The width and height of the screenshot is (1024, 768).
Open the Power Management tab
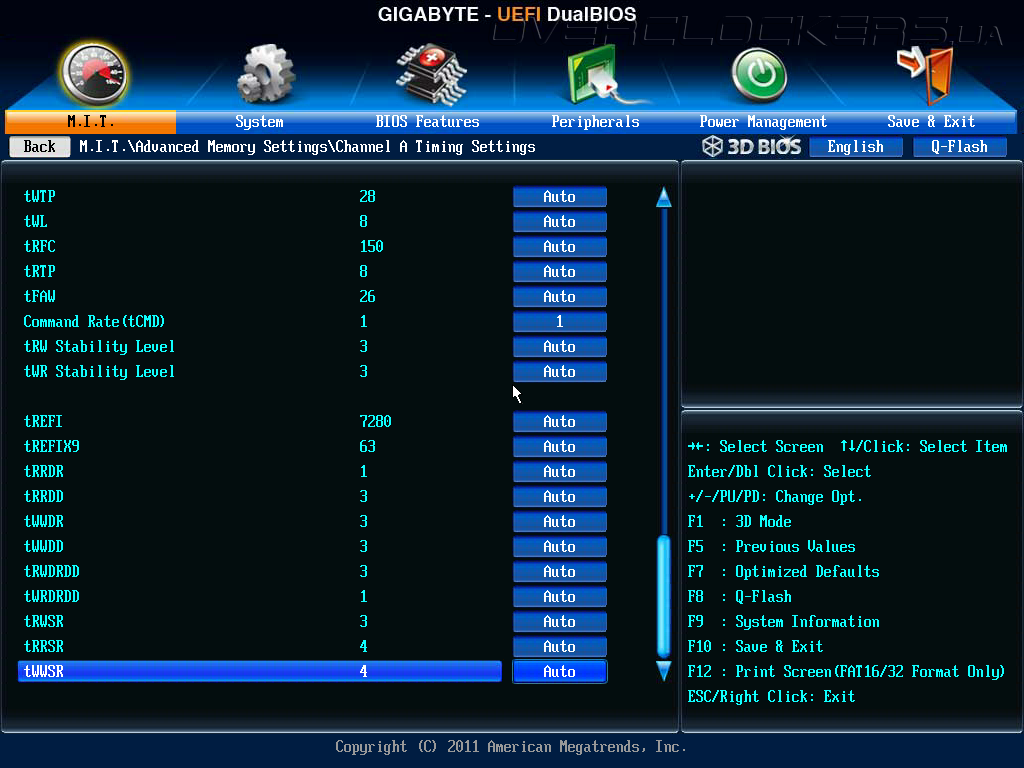[x=763, y=121]
